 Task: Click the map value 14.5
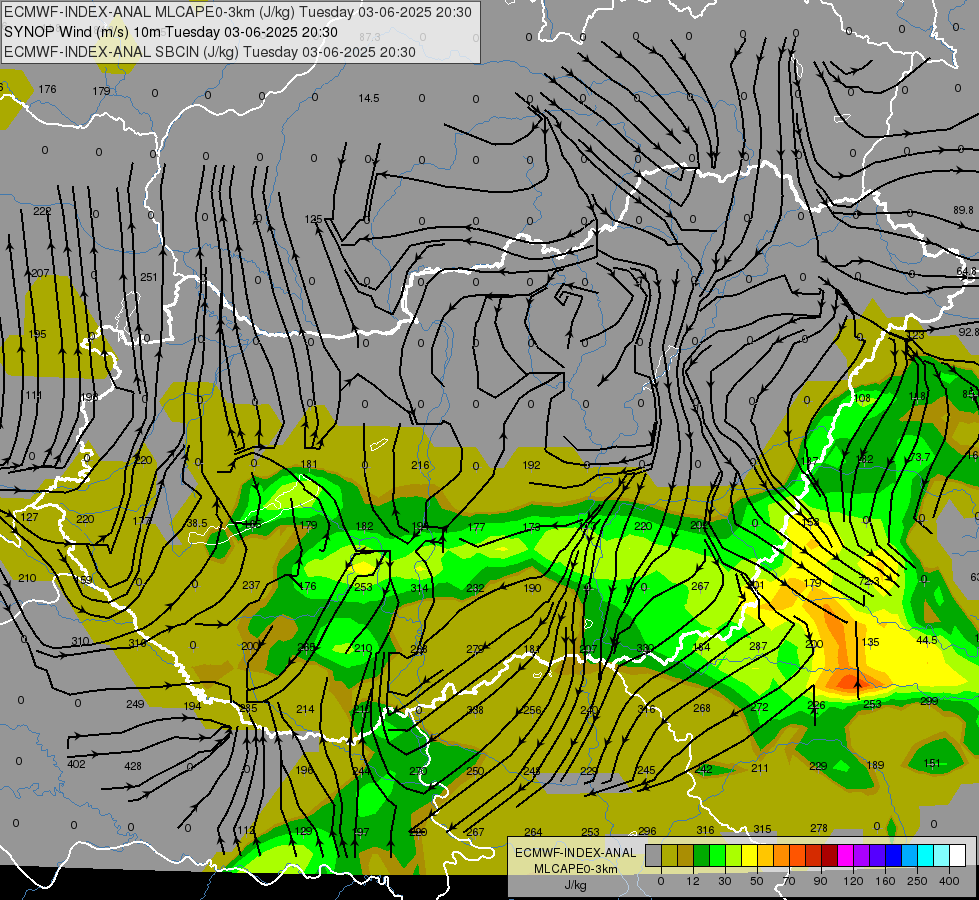369,98
